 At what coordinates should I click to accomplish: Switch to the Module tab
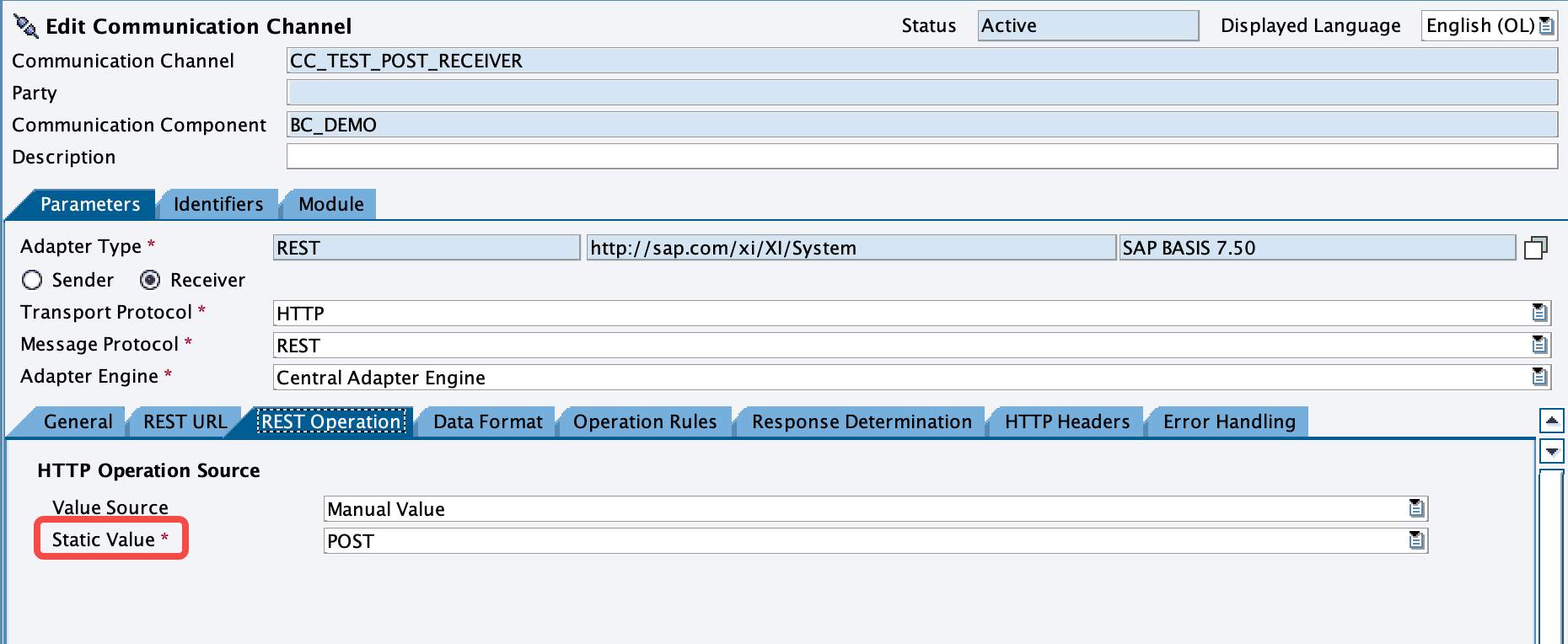(330, 204)
